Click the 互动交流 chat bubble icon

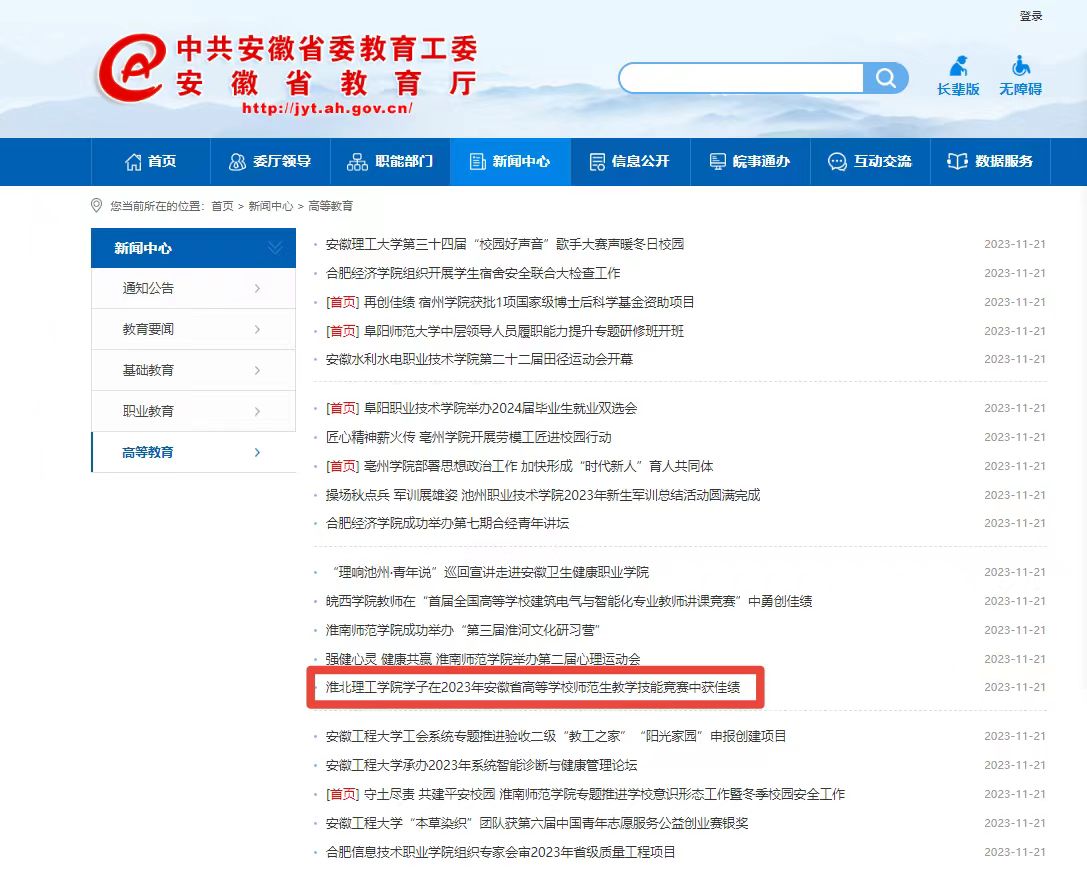tap(837, 162)
